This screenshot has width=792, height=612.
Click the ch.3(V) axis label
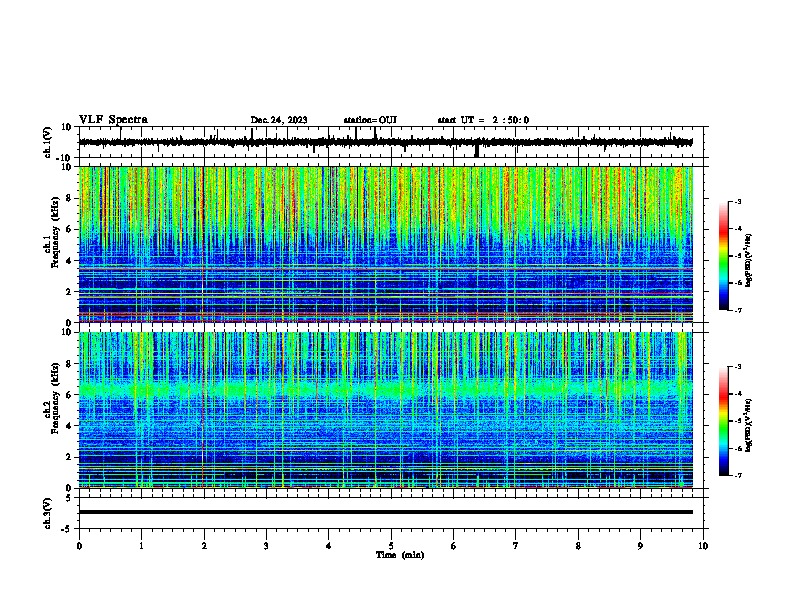[x=48, y=513]
